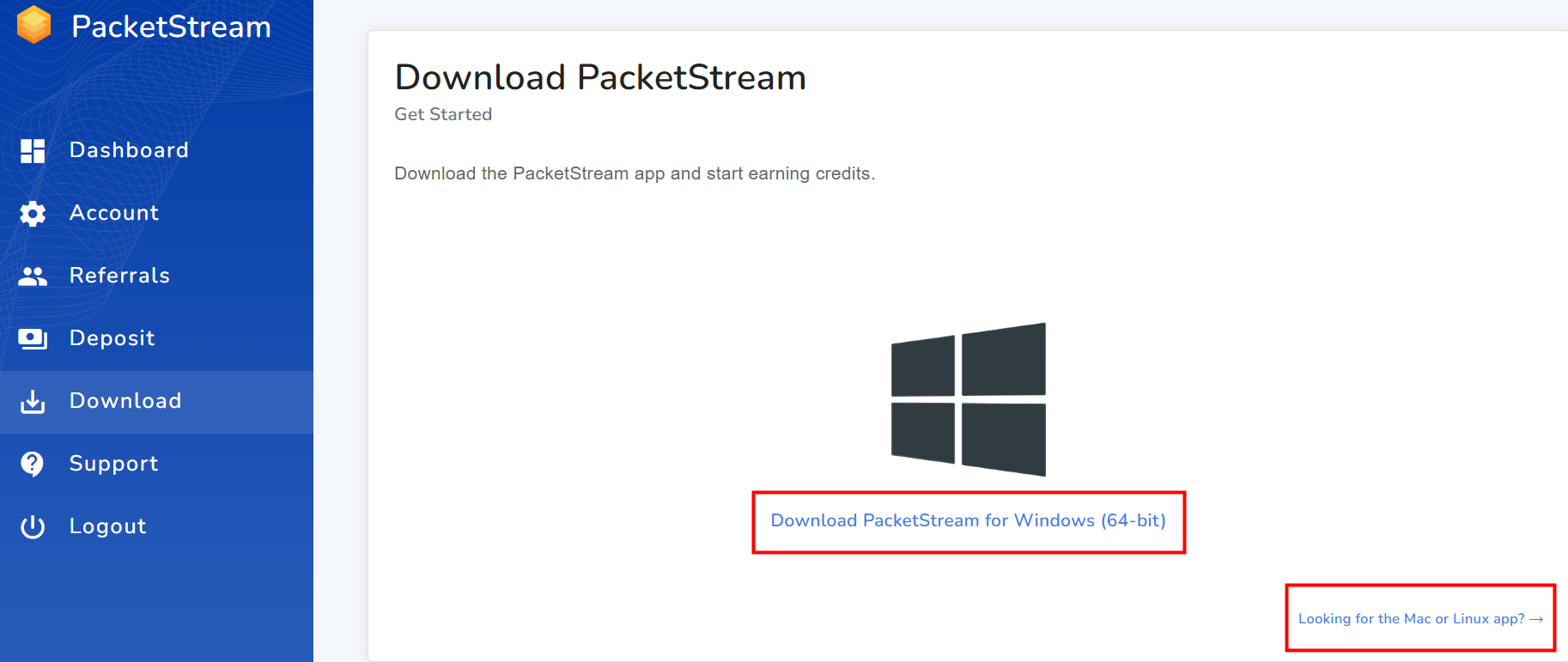Click the Support question mark icon
Viewport: 1568px width, 662px height.
pyautogui.click(x=33, y=464)
